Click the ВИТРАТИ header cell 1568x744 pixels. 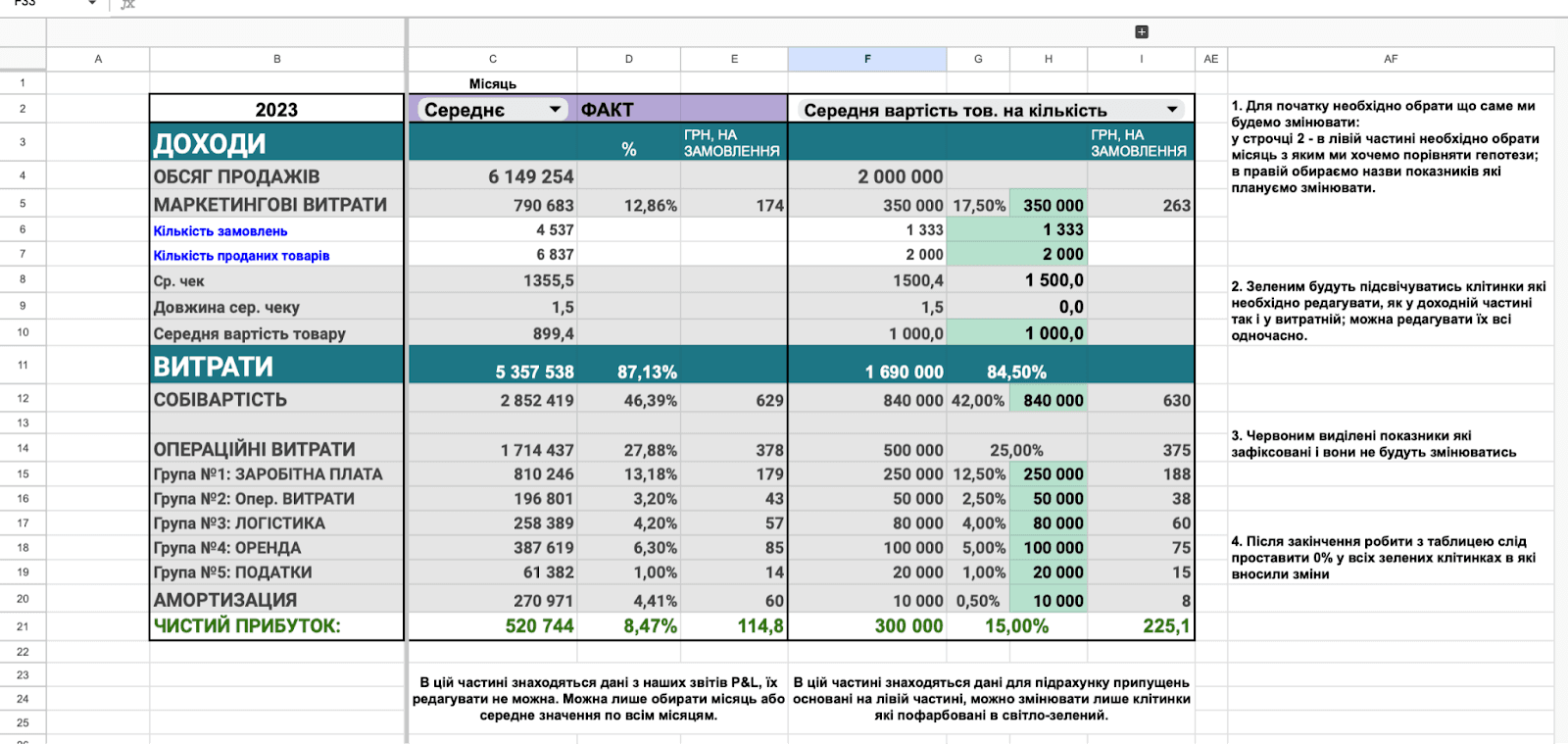pos(276,367)
